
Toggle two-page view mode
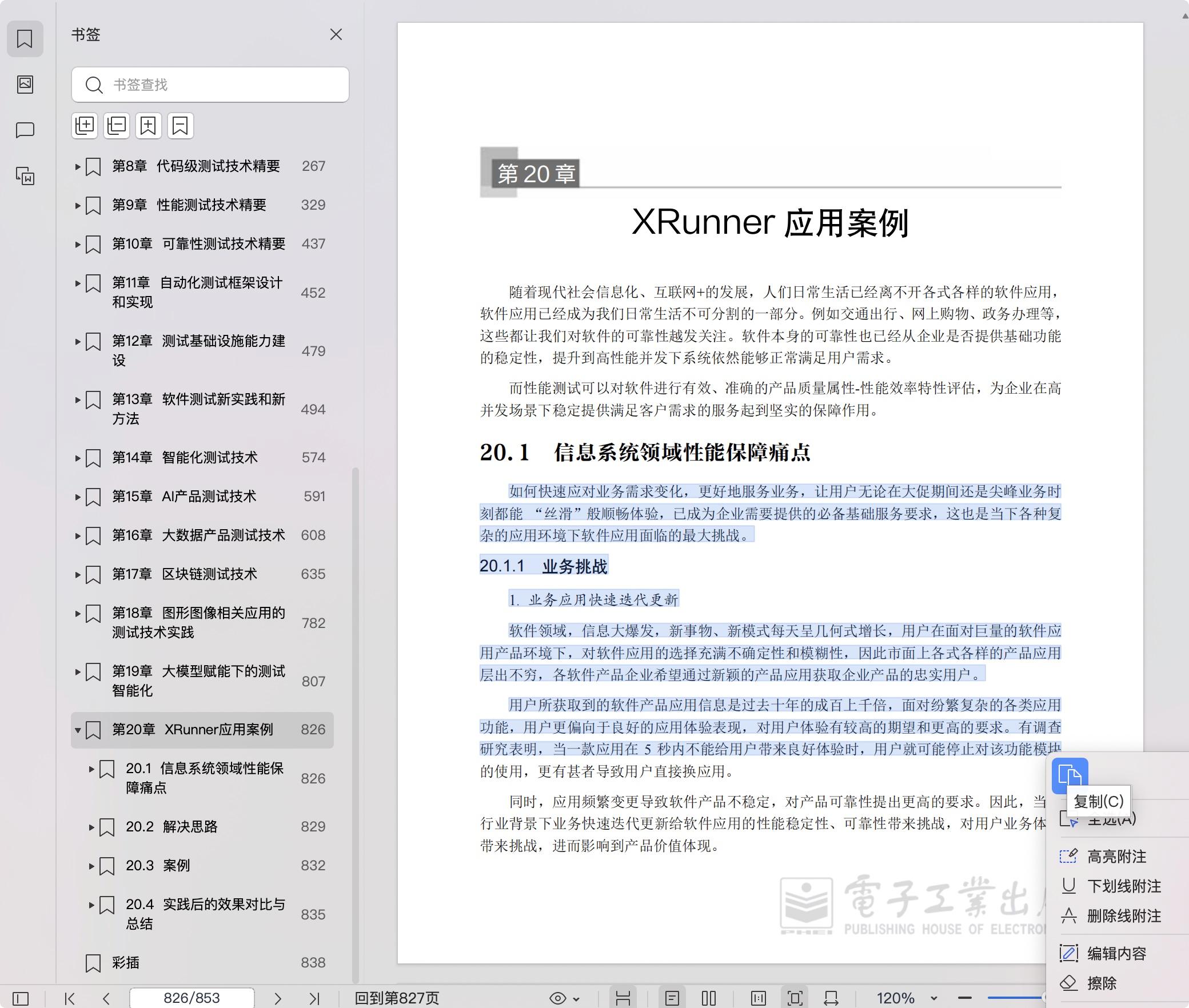coord(709,998)
